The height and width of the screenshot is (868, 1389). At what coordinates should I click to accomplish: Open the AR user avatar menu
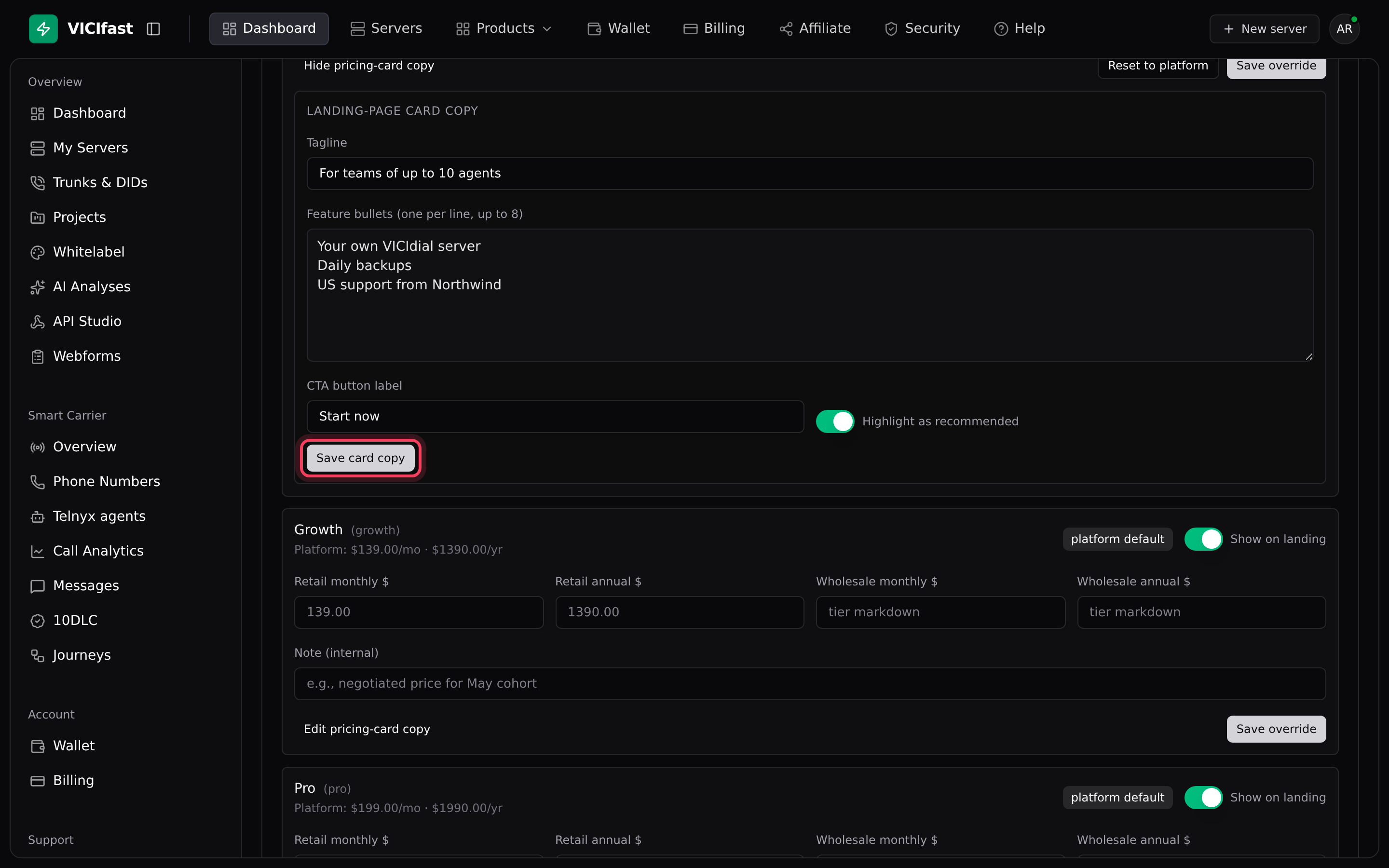click(1344, 29)
